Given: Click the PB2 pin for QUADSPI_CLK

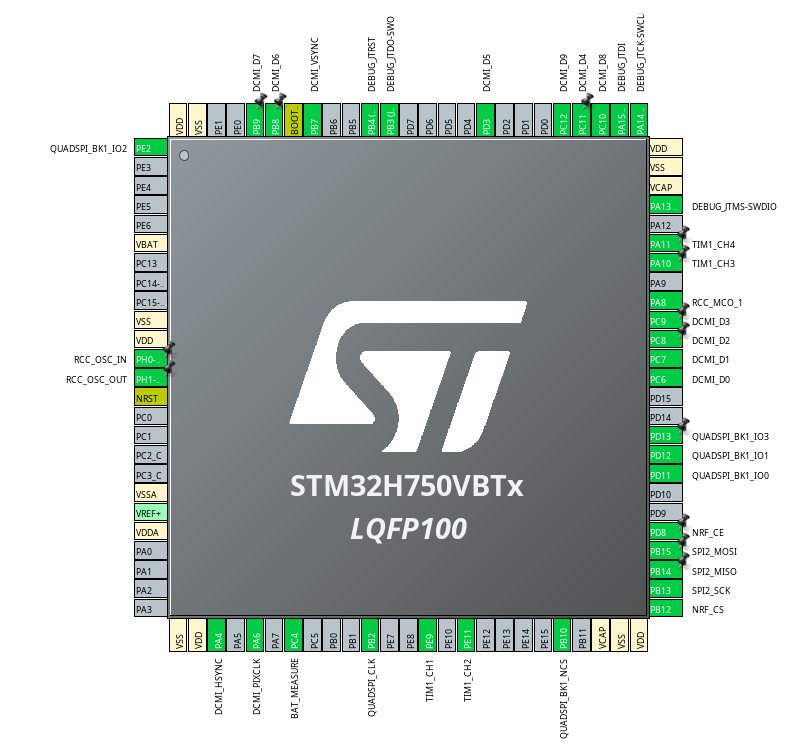Looking at the screenshot, I should pyautogui.click(x=371, y=636).
